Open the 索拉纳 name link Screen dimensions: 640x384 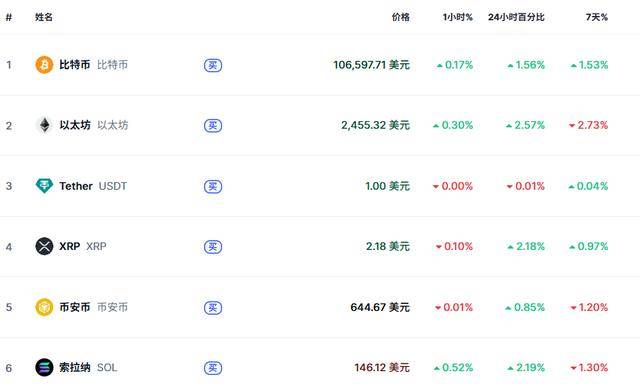[x=75, y=367]
